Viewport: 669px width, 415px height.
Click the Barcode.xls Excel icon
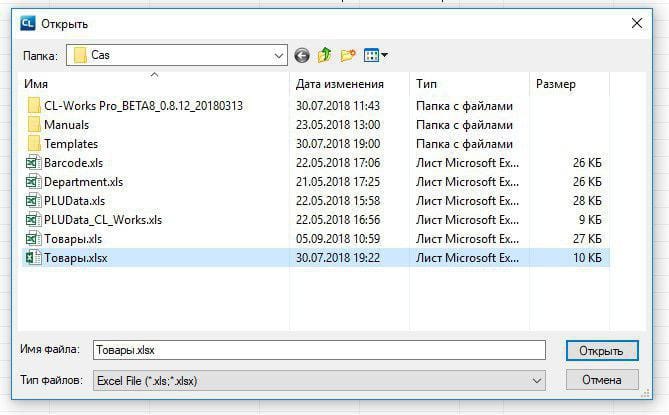tap(34, 163)
